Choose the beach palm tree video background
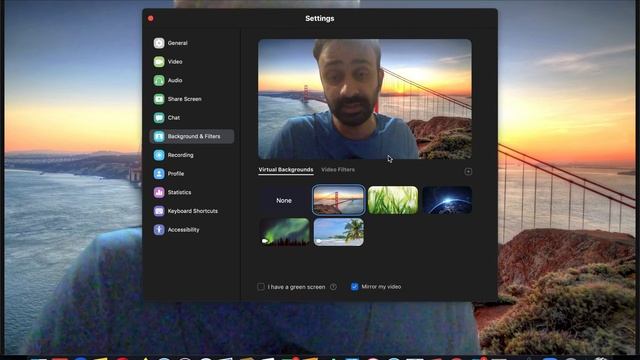The height and width of the screenshot is (360, 640). (338, 232)
